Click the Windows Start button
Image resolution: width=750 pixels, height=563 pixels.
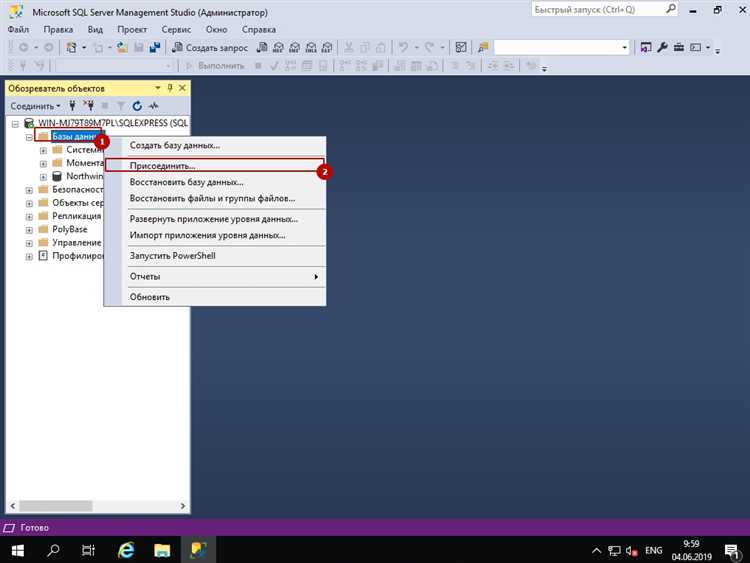[18, 550]
